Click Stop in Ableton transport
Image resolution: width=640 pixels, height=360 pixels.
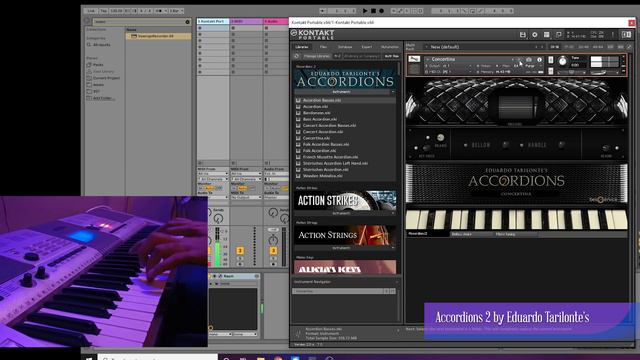pos(373,11)
